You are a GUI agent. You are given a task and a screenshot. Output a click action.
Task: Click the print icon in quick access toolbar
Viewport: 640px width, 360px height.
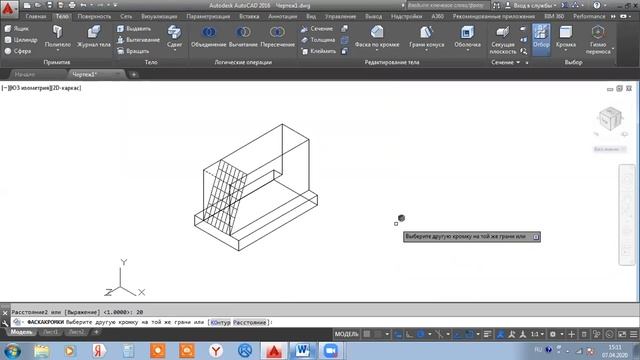72,5
